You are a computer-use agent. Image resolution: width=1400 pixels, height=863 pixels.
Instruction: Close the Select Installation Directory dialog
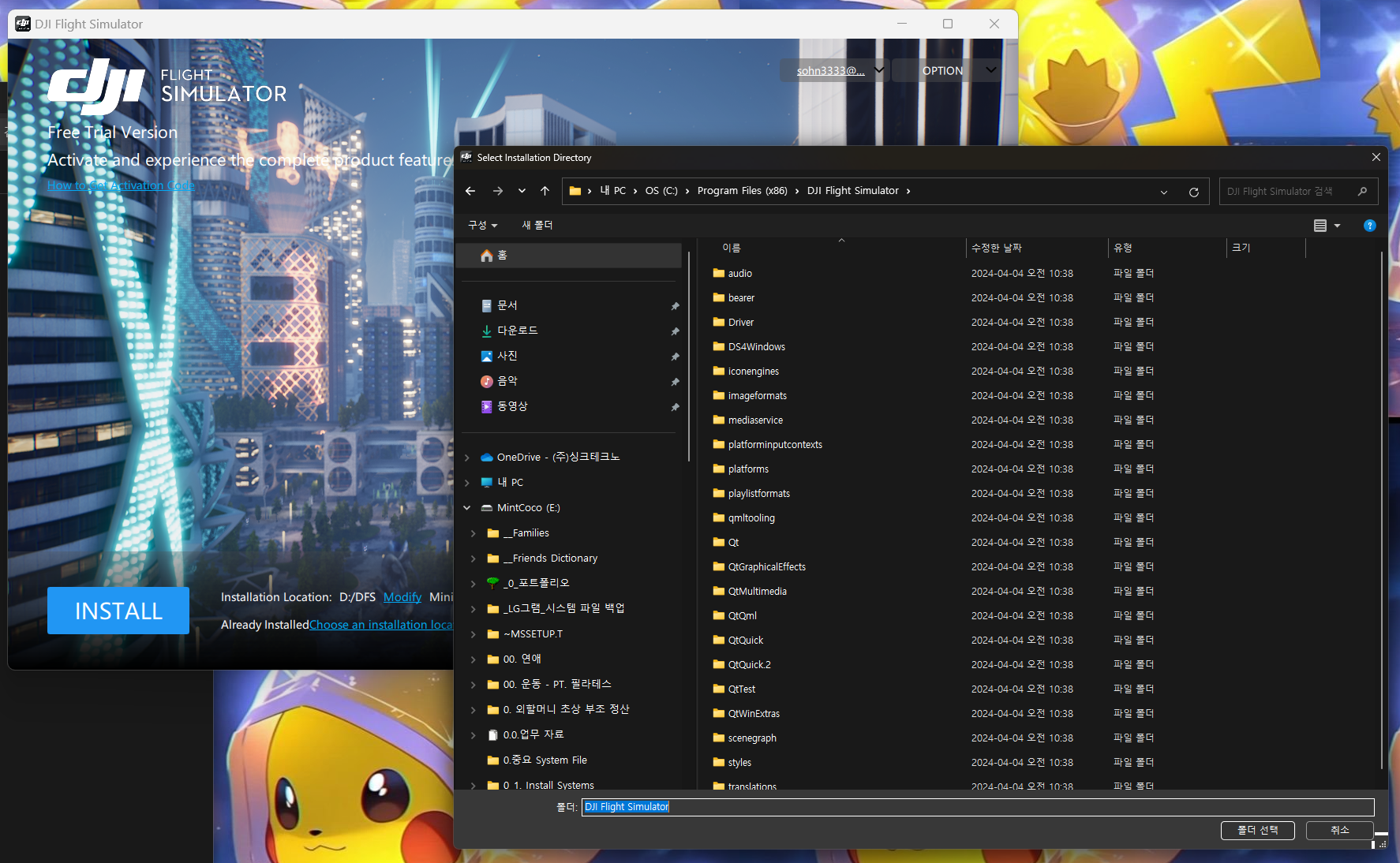point(1376,157)
